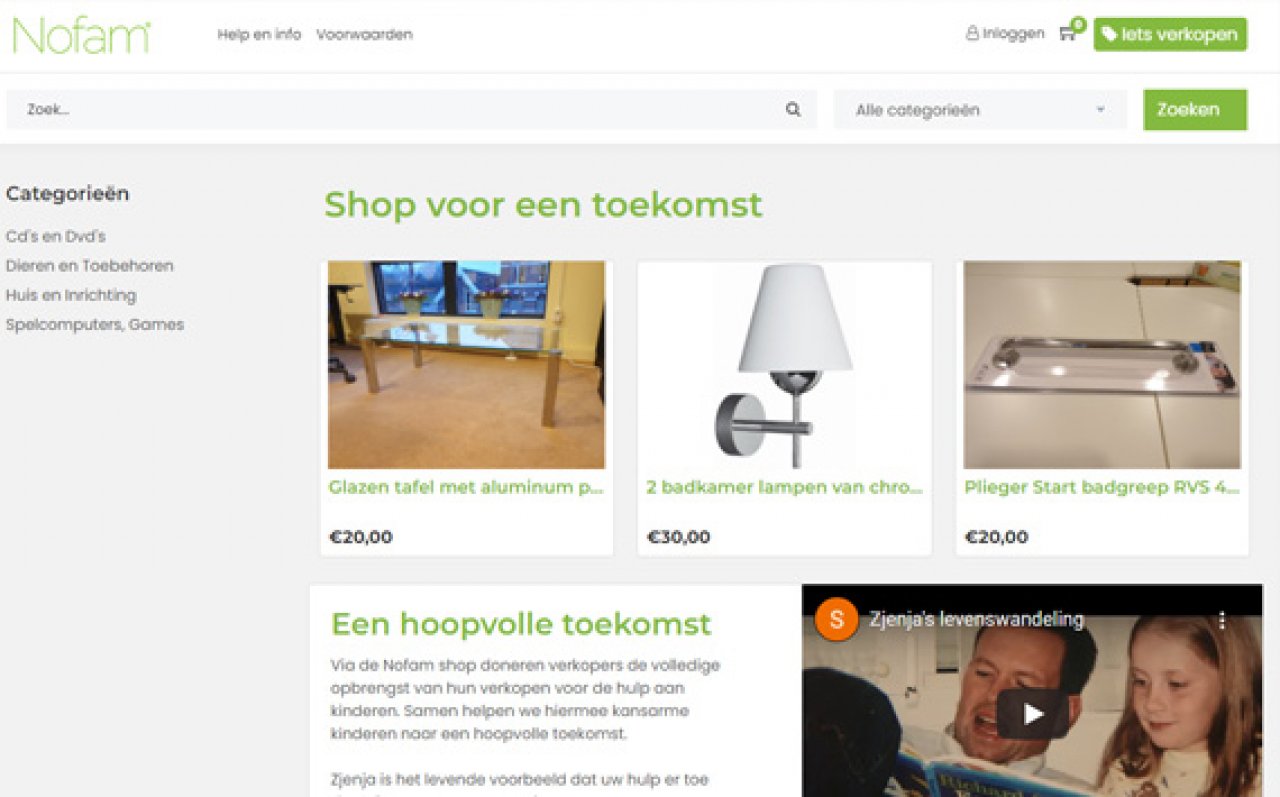The width and height of the screenshot is (1280, 797).
Task: Open the glass table product thumbnail
Action: point(466,365)
